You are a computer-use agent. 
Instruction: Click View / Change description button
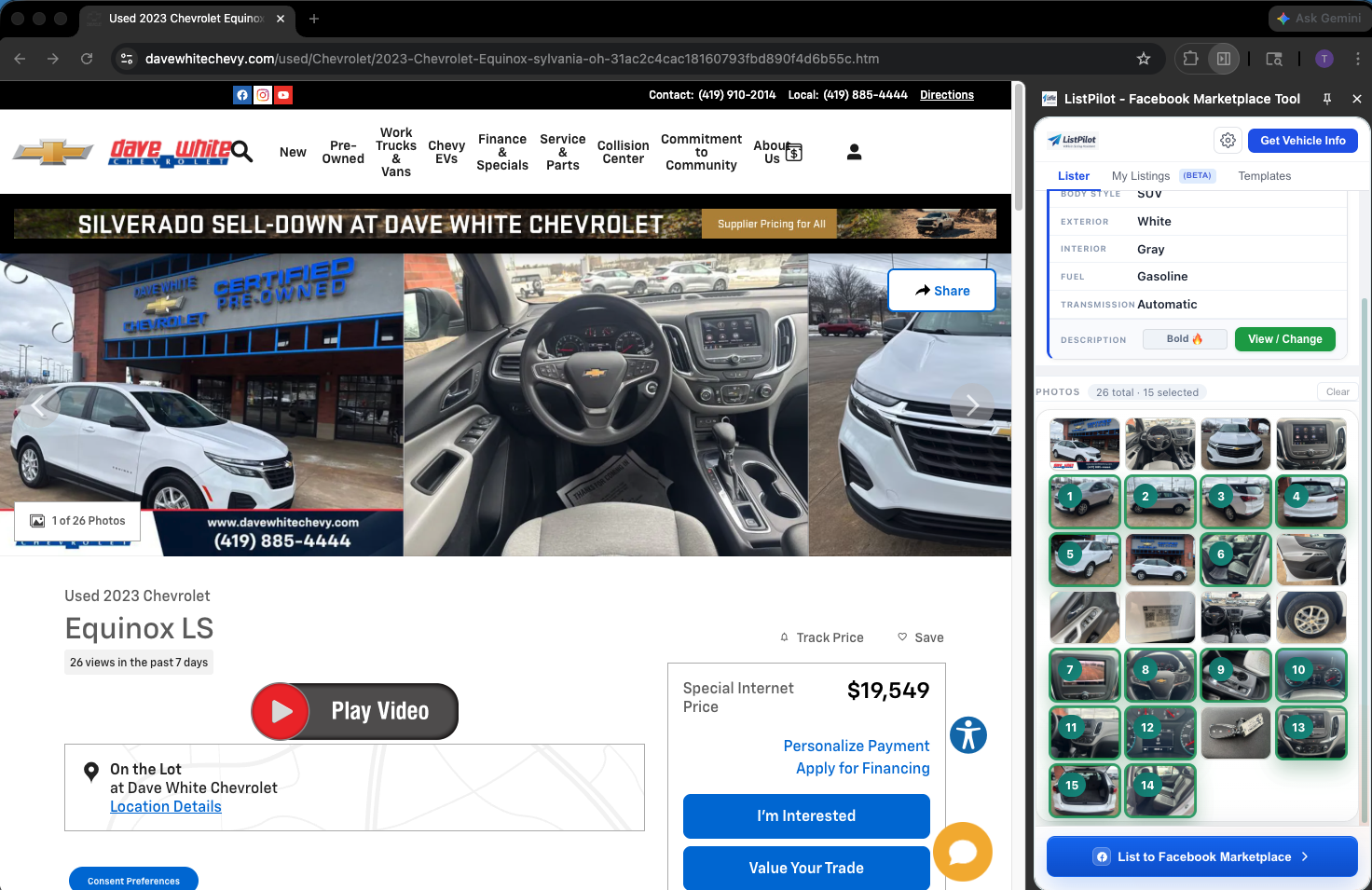coord(1285,339)
